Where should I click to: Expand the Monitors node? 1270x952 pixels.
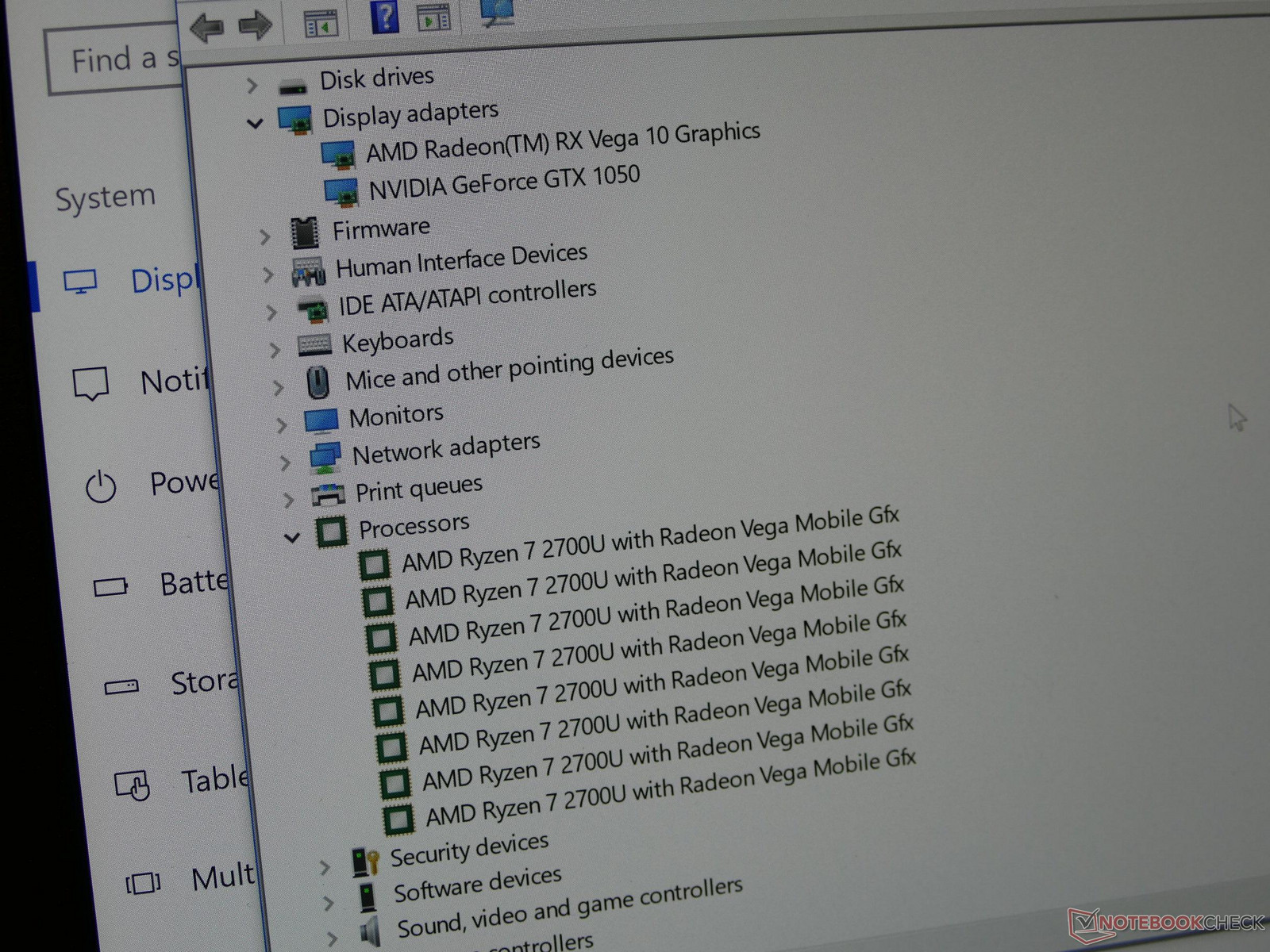tap(282, 424)
